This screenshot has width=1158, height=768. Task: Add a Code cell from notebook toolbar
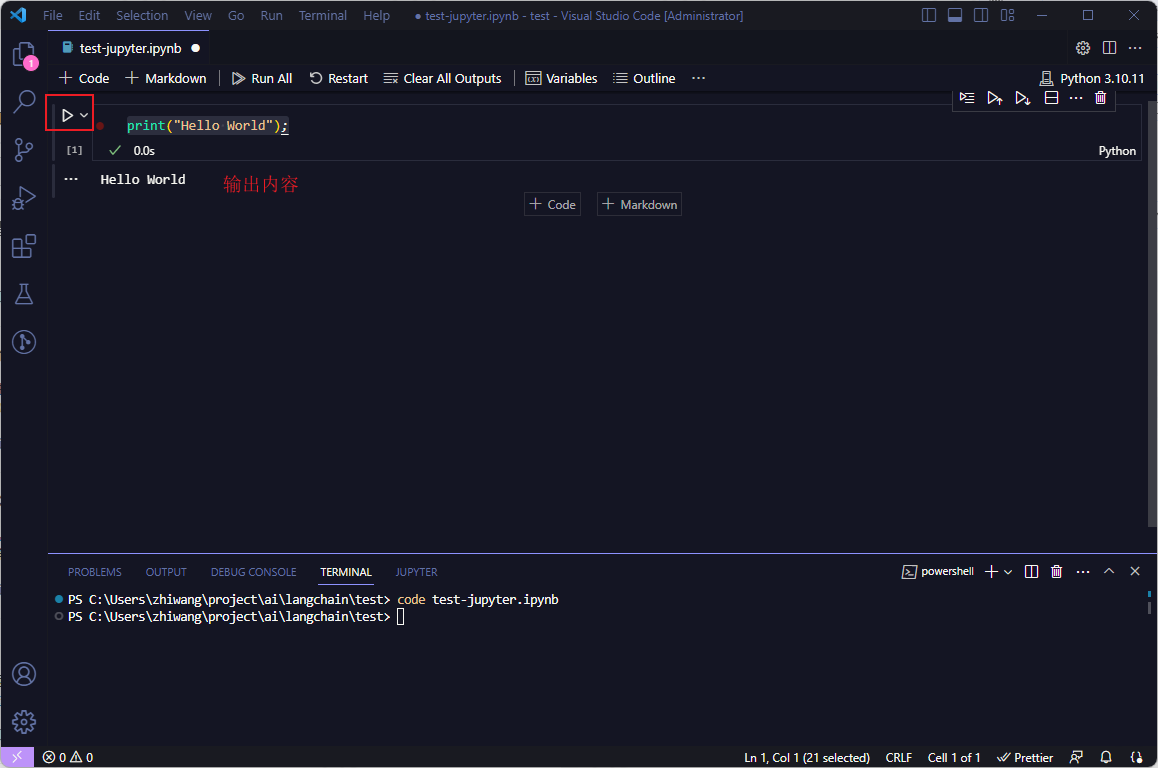coord(84,78)
